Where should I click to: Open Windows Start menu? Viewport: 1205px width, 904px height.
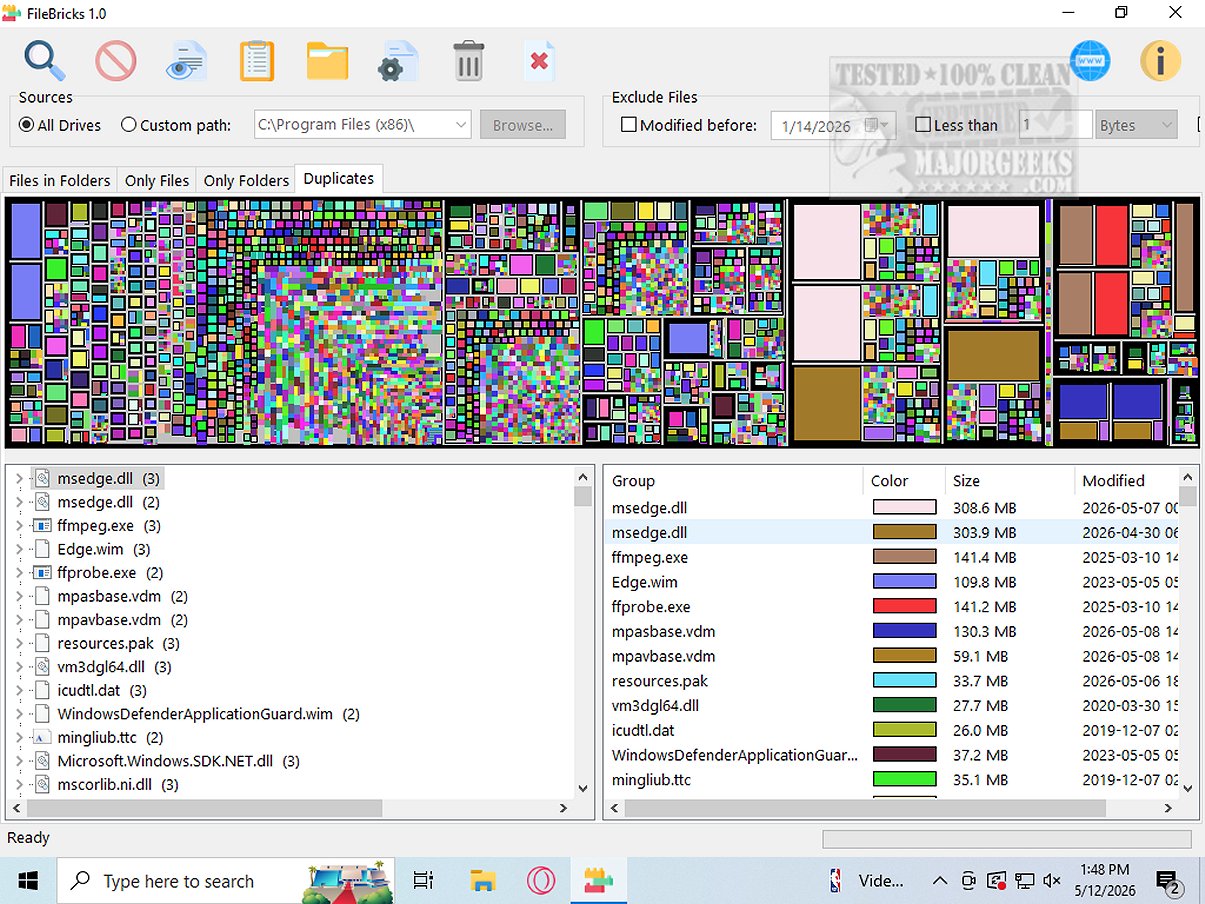coord(28,881)
